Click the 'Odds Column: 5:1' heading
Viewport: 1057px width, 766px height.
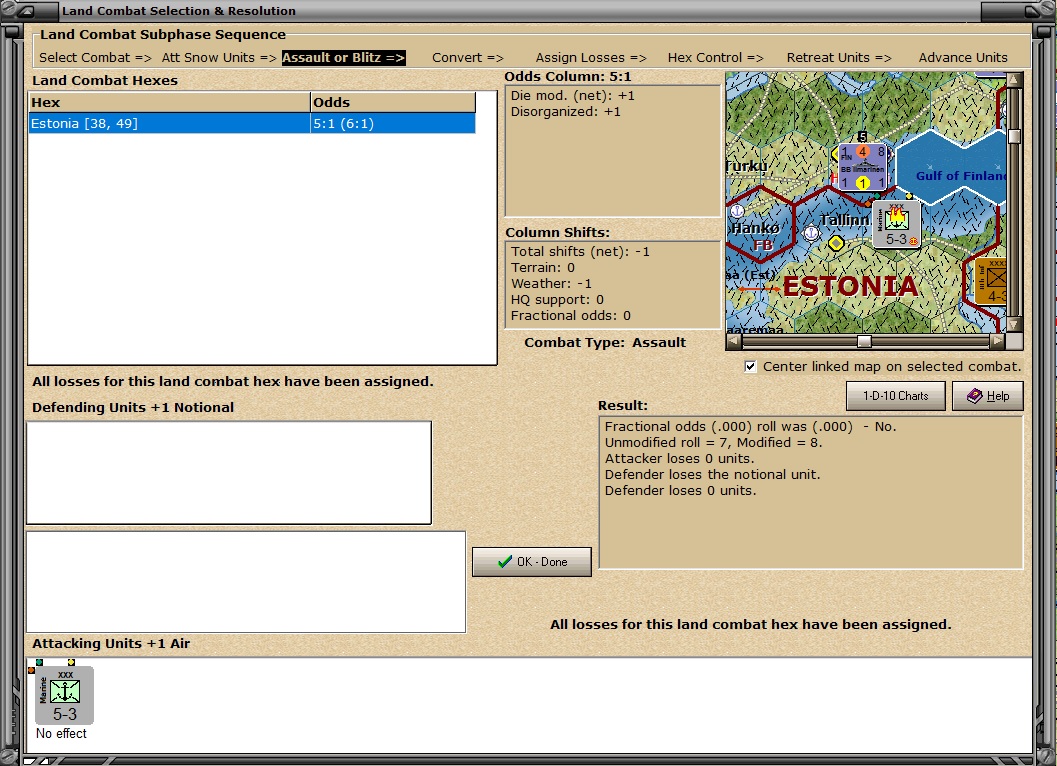pyautogui.click(x=568, y=77)
